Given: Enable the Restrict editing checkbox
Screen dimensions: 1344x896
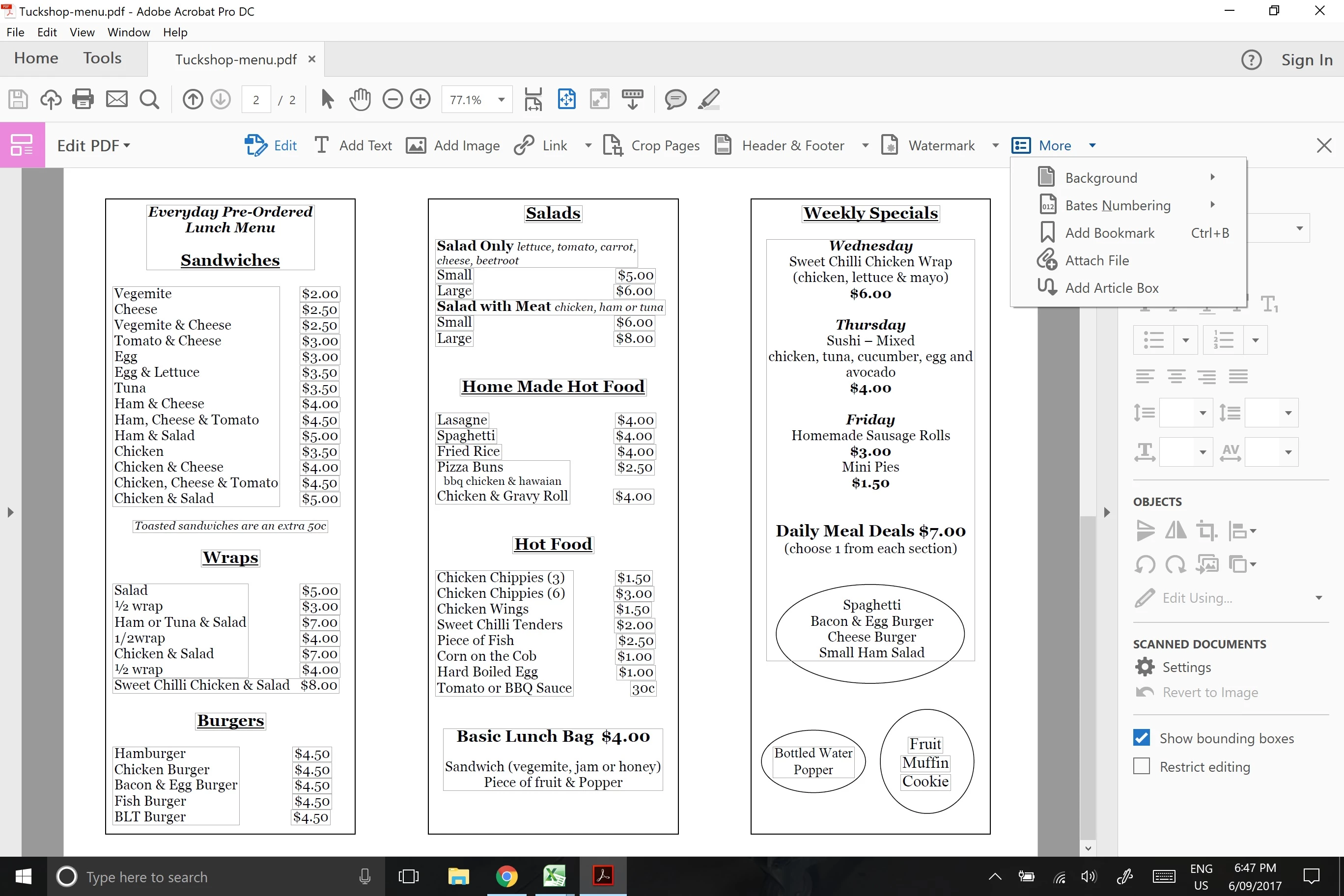Looking at the screenshot, I should point(1142,766).
